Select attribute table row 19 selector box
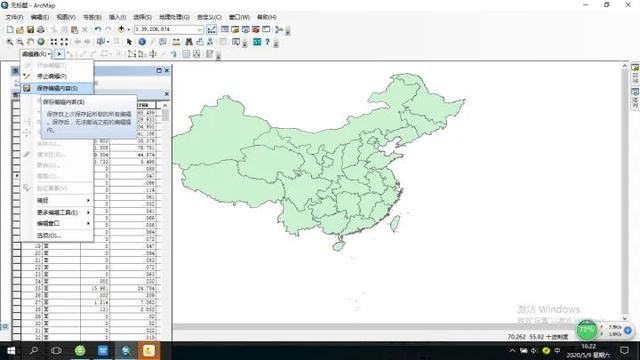Viewport: 640px width, 360px height. coord(16,246)
